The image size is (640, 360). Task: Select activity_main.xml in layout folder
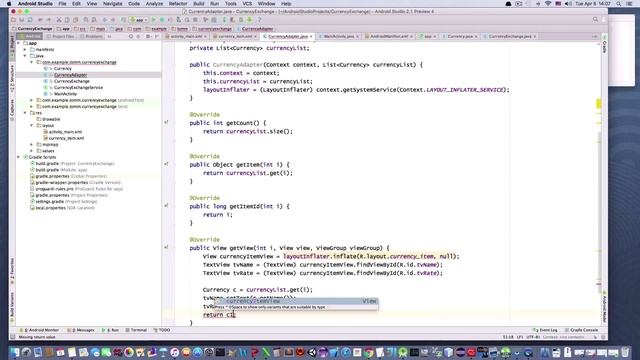coord(65,132)
